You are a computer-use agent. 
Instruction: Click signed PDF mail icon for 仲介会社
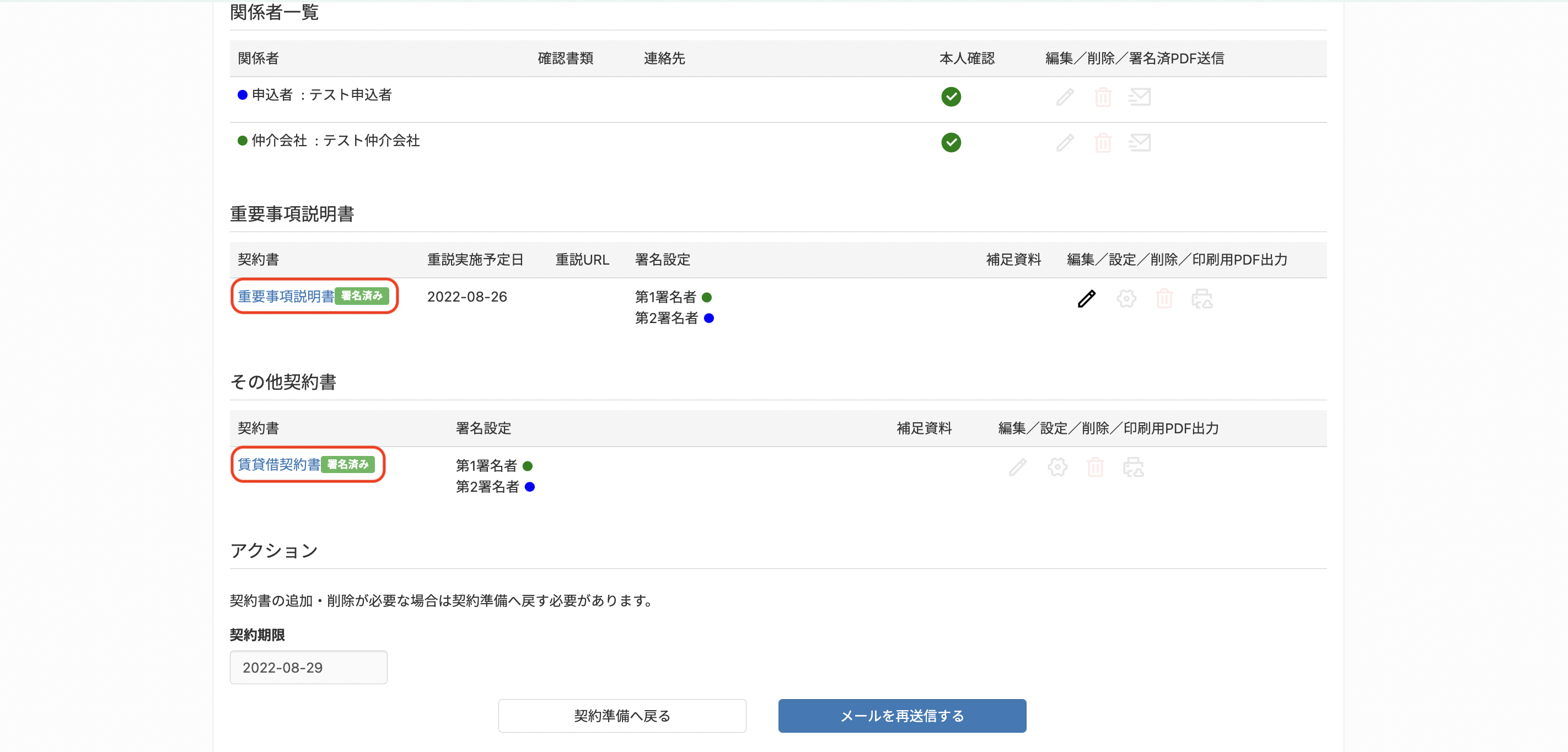click(1140, 142)
